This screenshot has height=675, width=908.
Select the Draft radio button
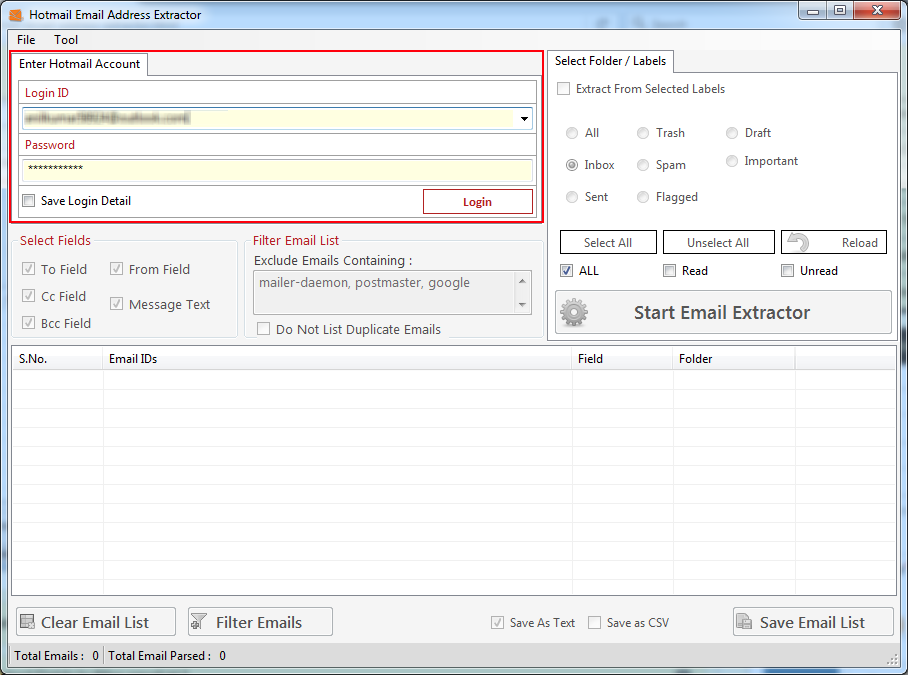[x=732, y=133]
